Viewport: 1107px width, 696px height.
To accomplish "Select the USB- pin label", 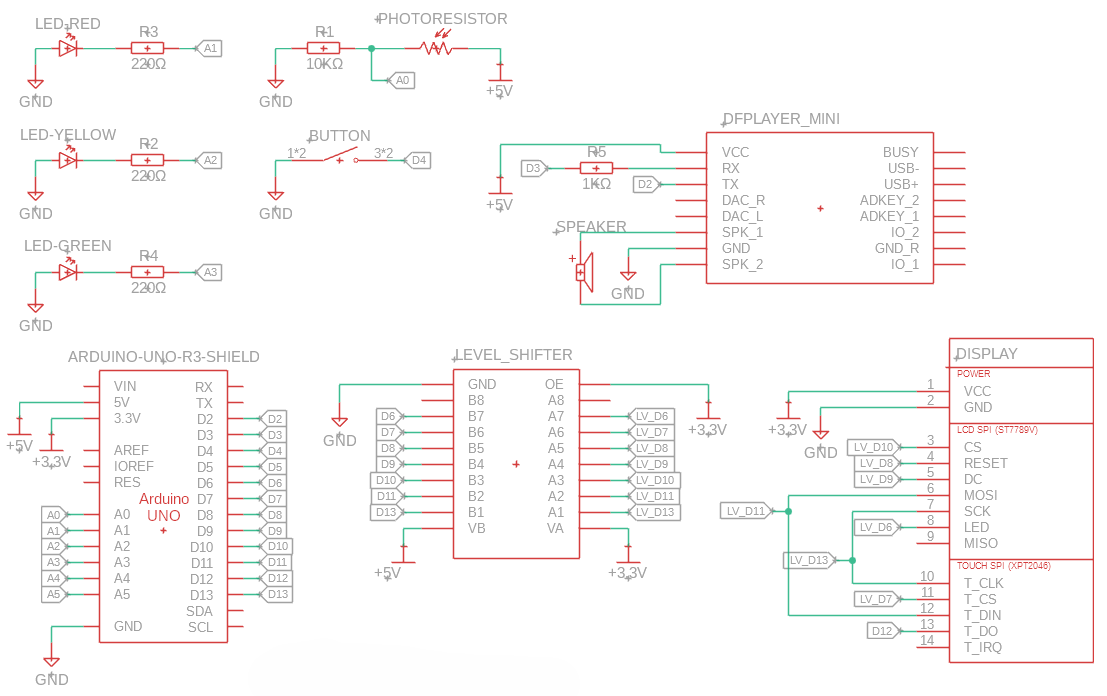I will 903,169.
